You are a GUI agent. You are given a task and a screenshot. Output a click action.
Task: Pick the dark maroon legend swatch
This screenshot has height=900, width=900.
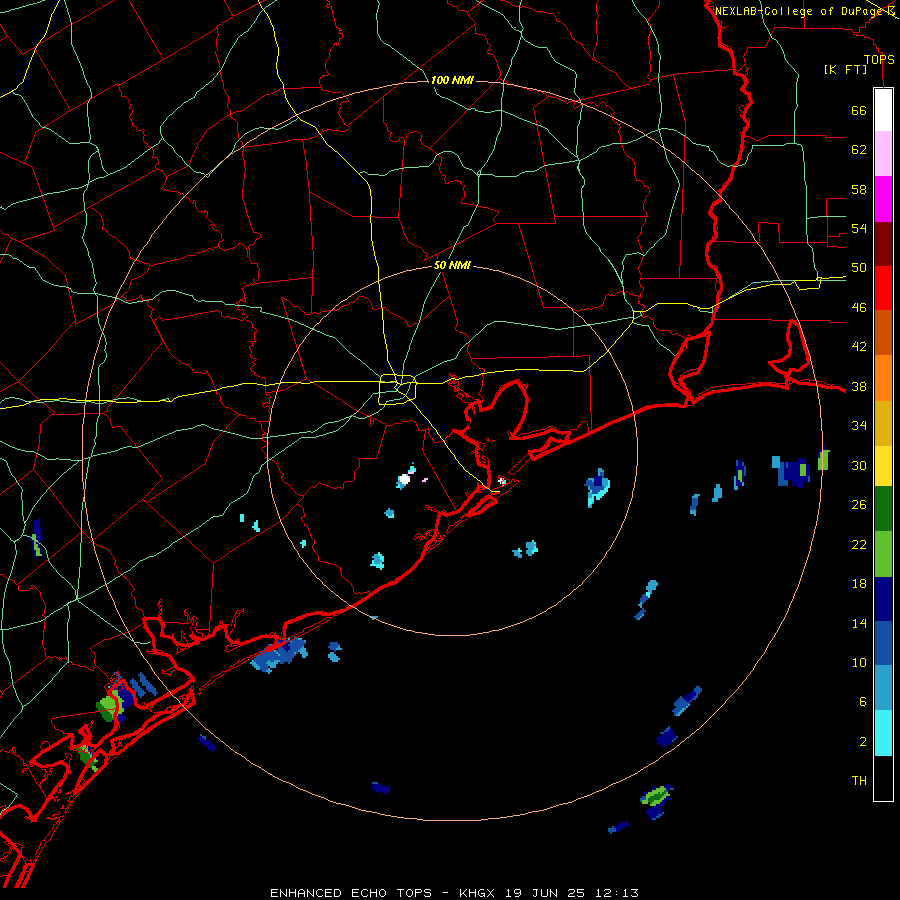coord(883,244)
